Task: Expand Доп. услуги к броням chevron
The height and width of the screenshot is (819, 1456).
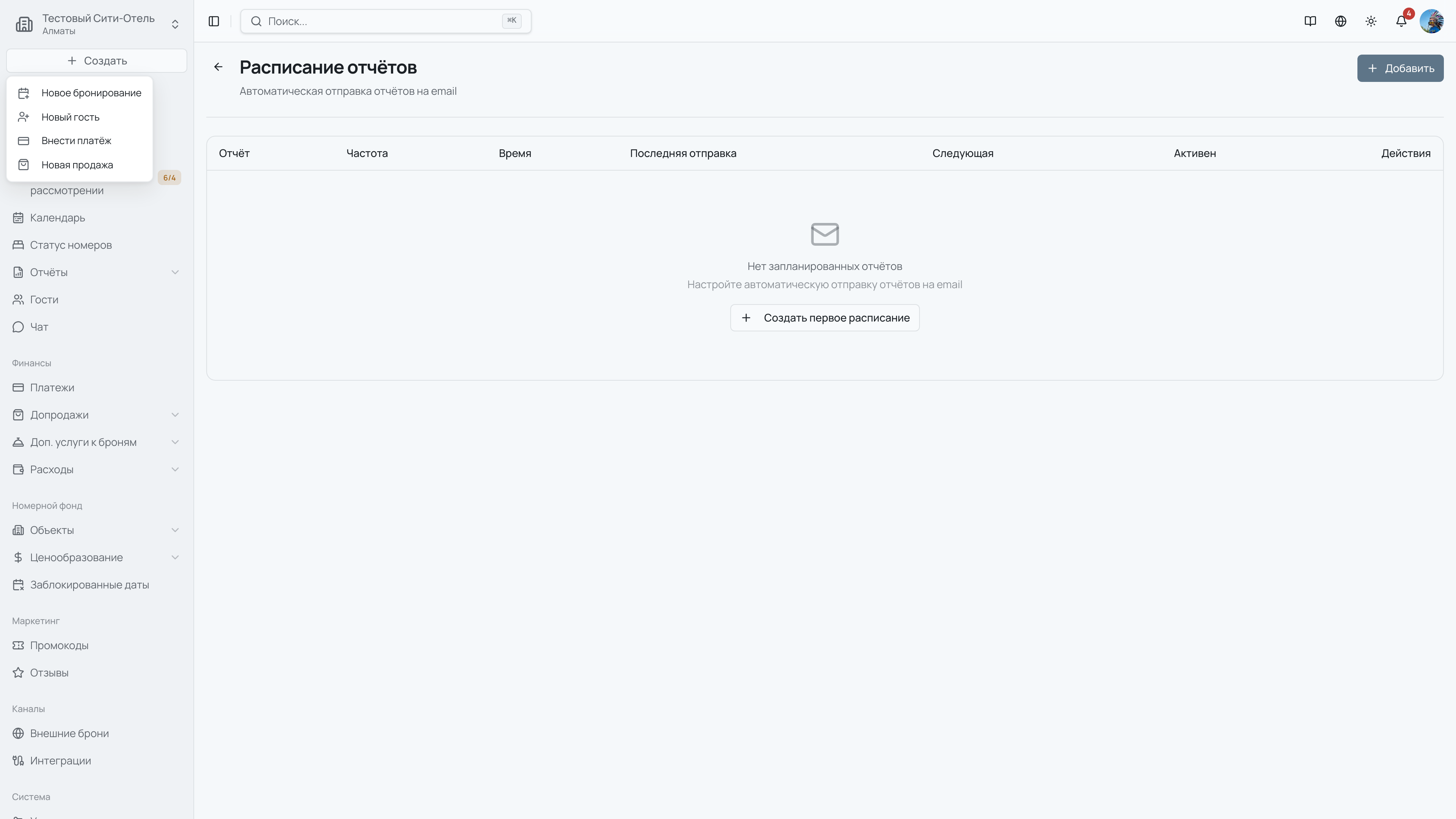Action: click(175, 442)
